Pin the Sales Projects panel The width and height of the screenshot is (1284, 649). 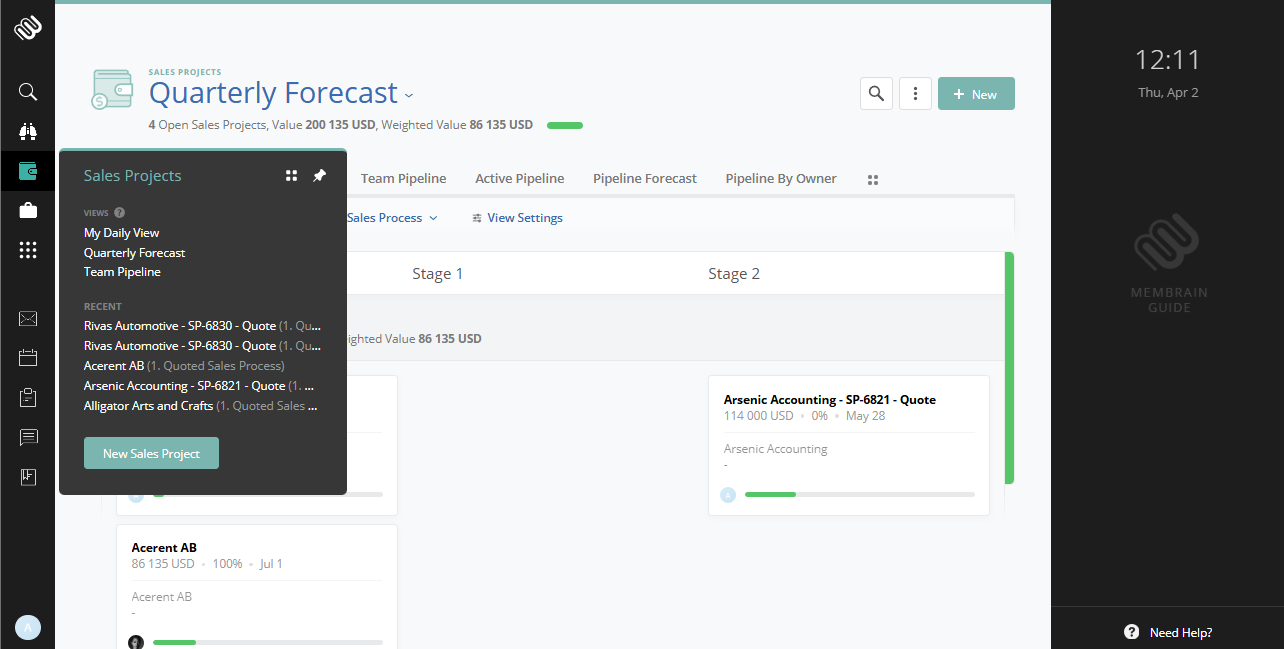[319, 174]
